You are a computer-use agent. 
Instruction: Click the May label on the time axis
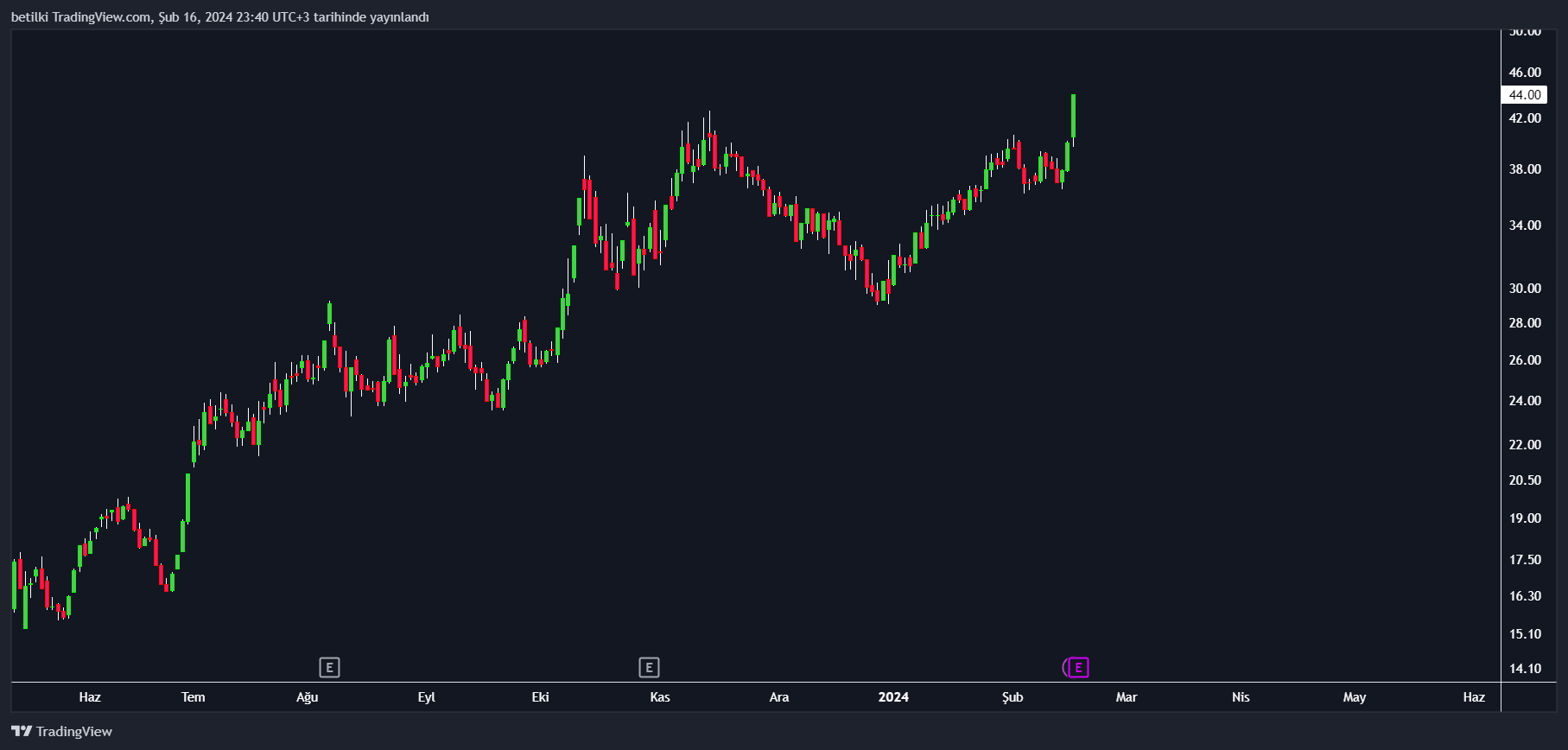pos(1355,697)
